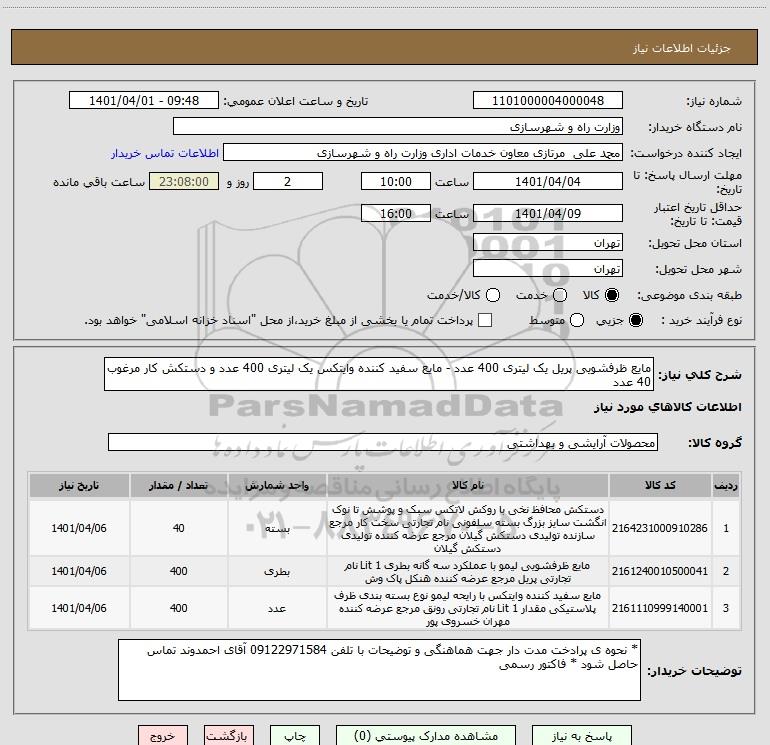
Task: Click the مایع سفید کننده وایتکس product cell
Action: pyautogui.click(x=468, y=608)
